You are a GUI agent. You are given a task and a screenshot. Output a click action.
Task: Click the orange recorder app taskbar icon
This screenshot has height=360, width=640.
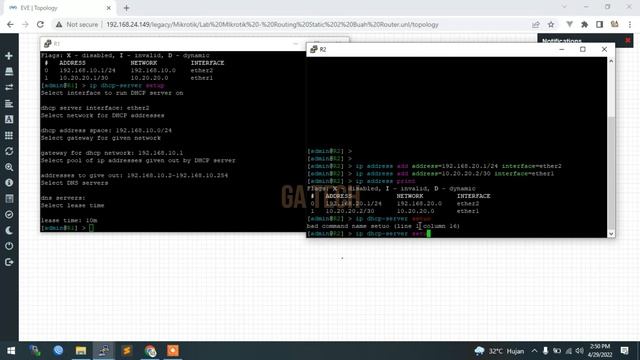point(173,351)
